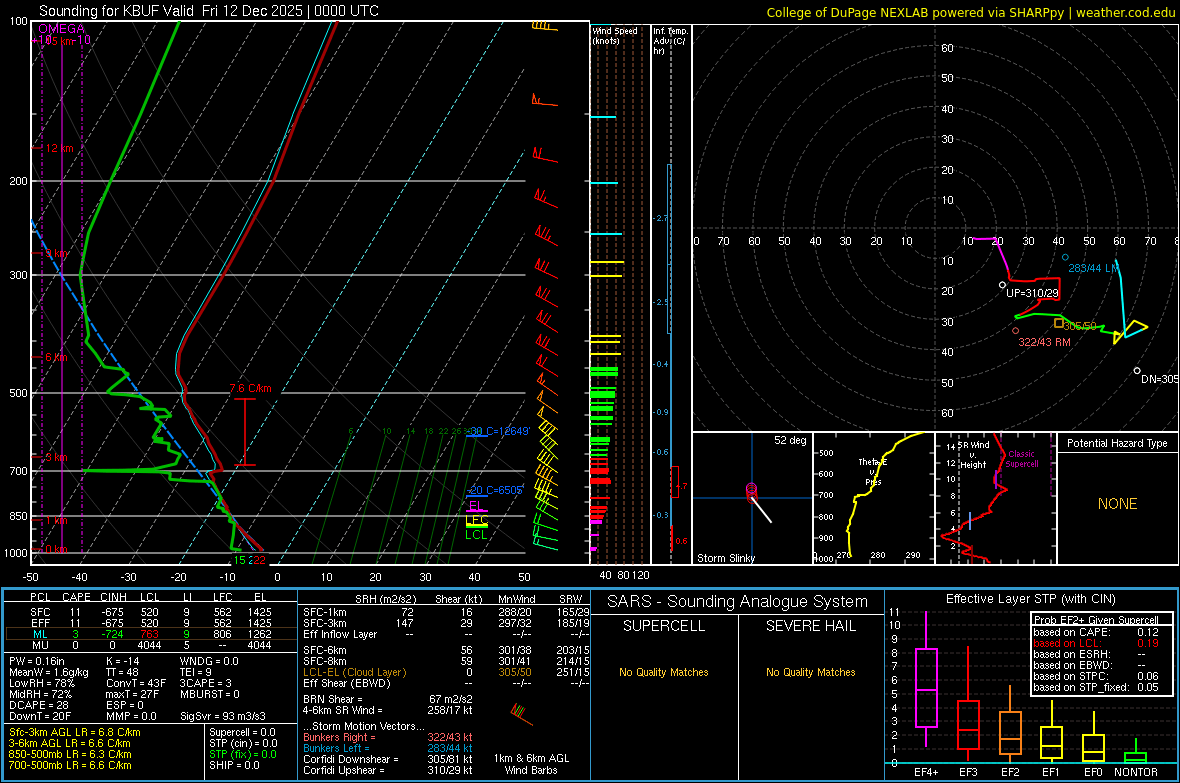Click the Corfidi Upshear = 310/29 kt line
The image size is (1180, 783).
[388, 770]
